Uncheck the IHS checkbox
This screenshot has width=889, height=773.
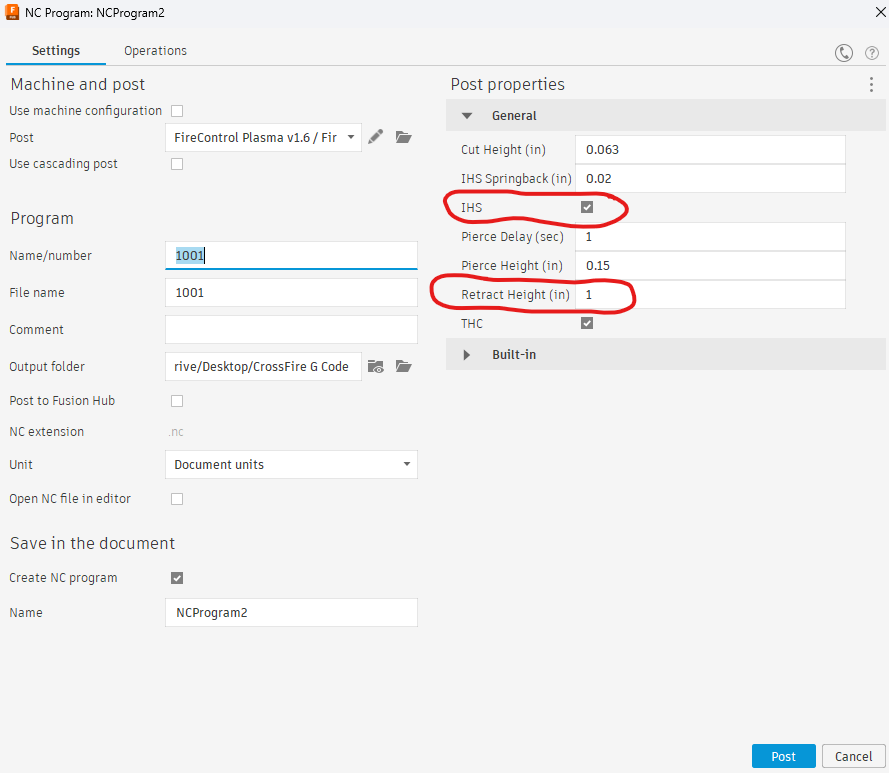(587, 207)
